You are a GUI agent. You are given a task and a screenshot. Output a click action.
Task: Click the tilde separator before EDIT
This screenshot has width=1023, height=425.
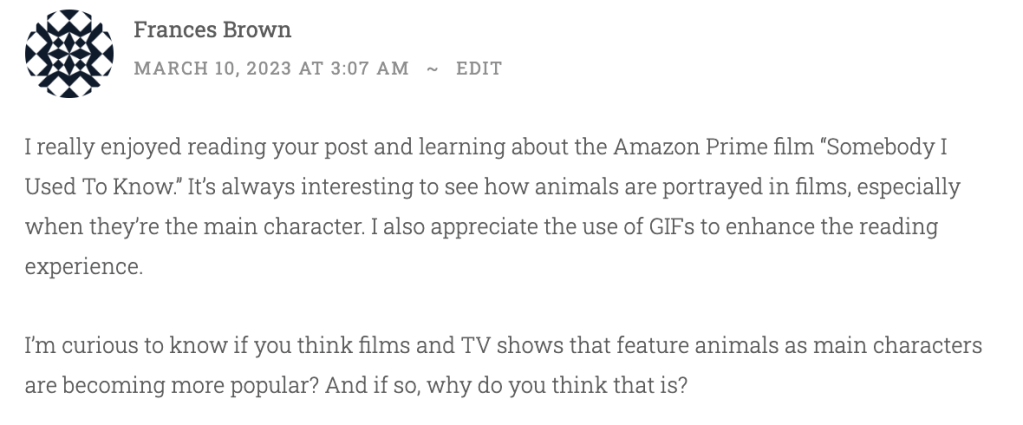click(x=432, y=68)
